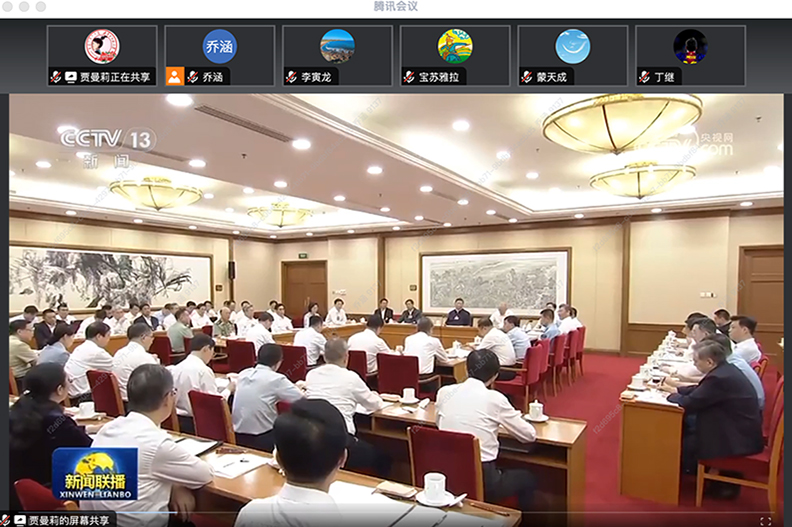Screen dimensions: 792x527
Task: Click the 贾曼莉的屏幕共享 label
Action: [x=68, y=520]
